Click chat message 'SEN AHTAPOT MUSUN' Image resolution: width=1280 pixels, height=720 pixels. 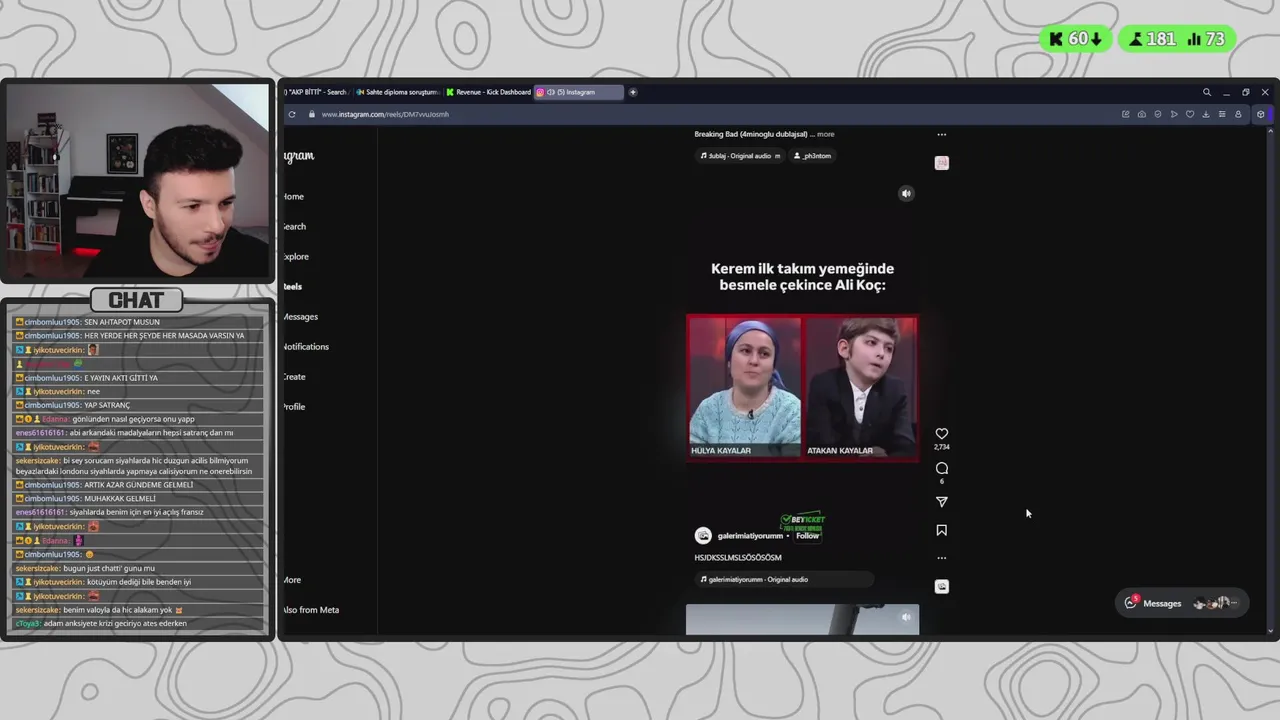pos(122,322)
